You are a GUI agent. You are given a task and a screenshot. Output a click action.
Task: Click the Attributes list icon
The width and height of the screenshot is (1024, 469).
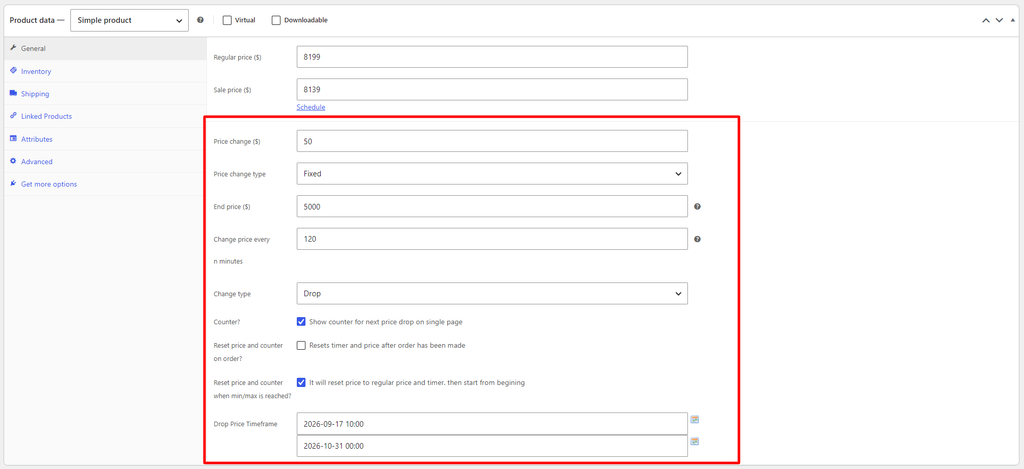[x=13, y=138]
